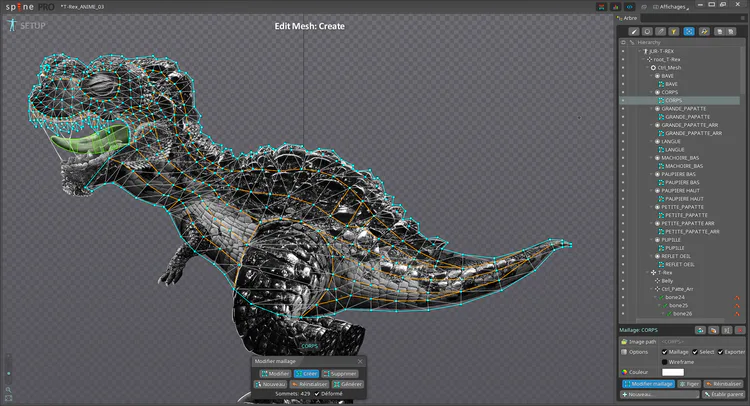Viewport: 750px width, 406px height.
Task: Click the Figer button
Action: click(689, 384)
